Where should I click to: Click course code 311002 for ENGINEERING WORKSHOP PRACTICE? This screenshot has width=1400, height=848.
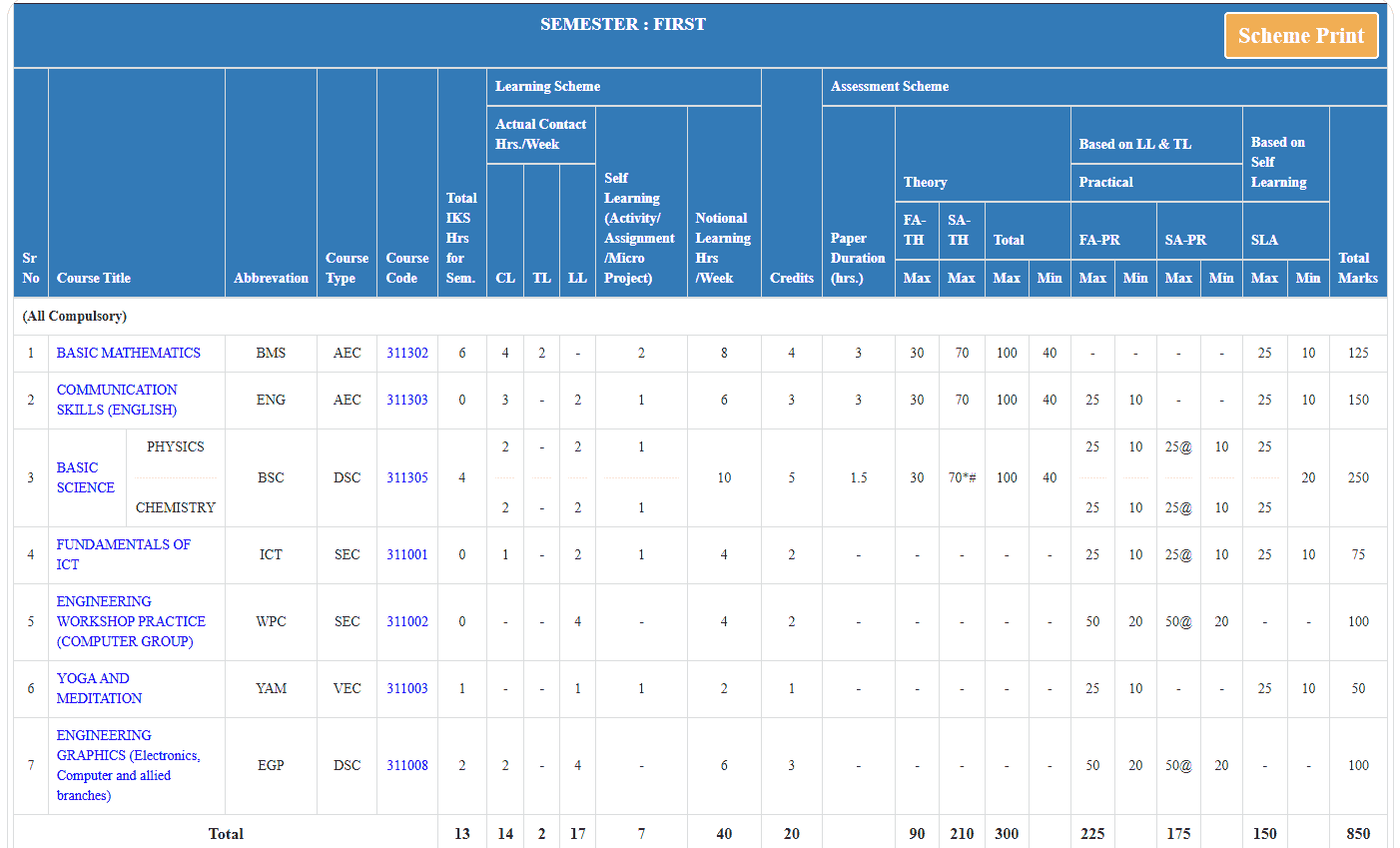coord(406,621)
